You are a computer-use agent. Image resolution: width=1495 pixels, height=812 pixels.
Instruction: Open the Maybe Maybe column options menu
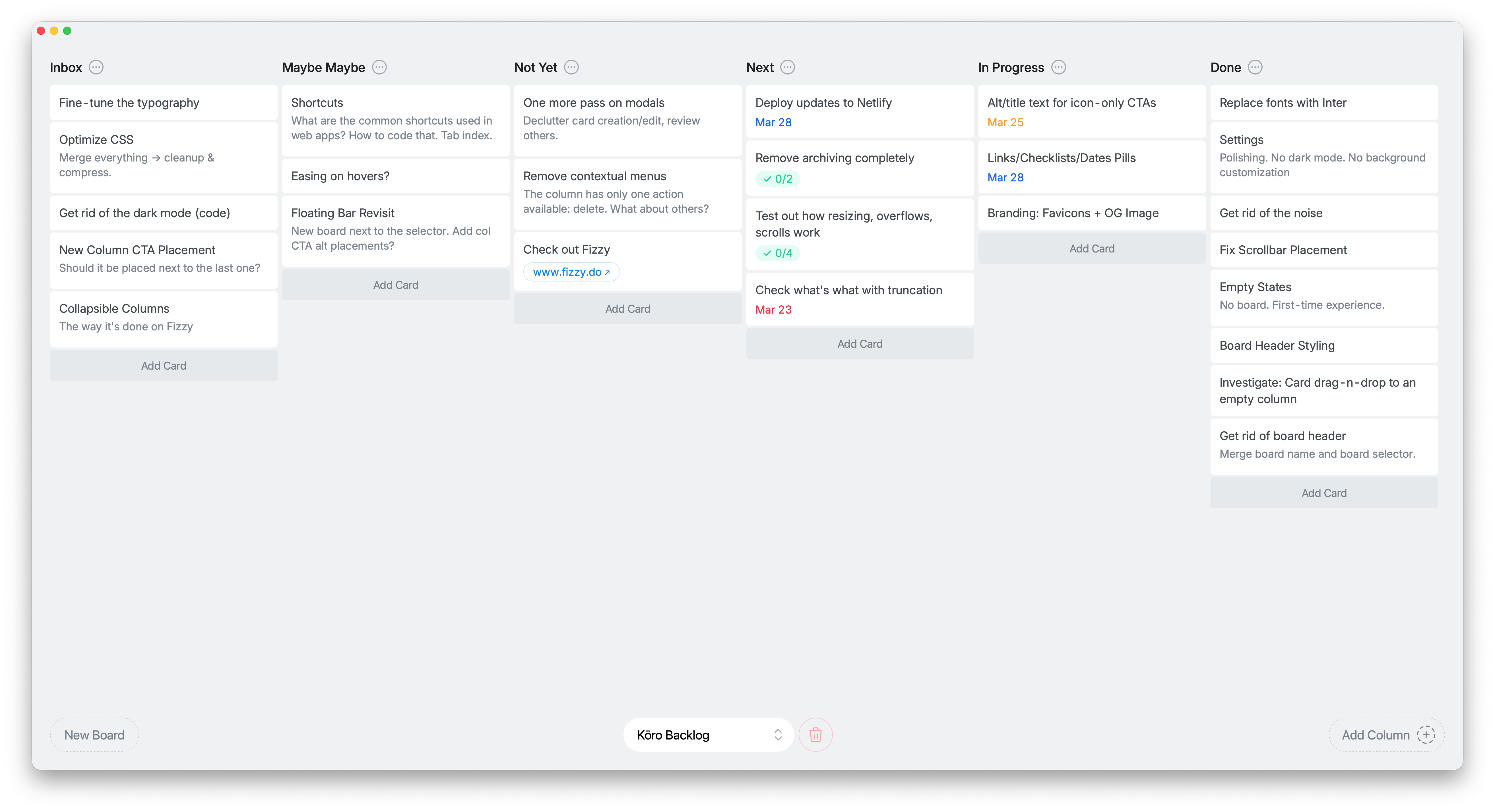[379, 67]
